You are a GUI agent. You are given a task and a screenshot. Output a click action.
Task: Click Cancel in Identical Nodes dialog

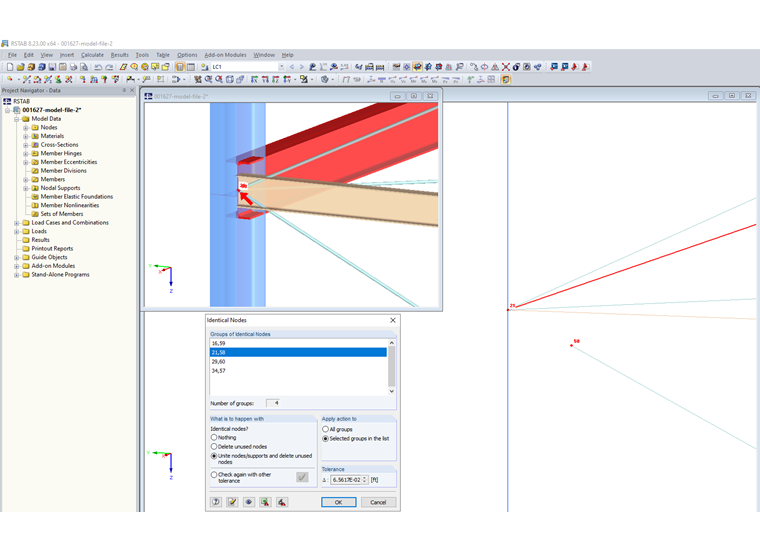[x=378, y=502]
